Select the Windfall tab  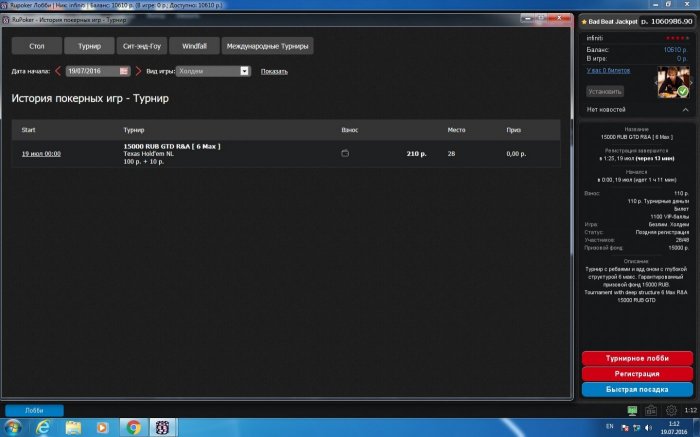[194, 46]
